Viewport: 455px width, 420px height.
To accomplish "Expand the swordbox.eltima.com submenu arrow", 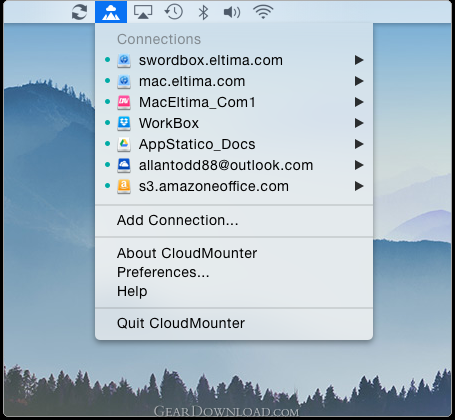I will 359,60.
